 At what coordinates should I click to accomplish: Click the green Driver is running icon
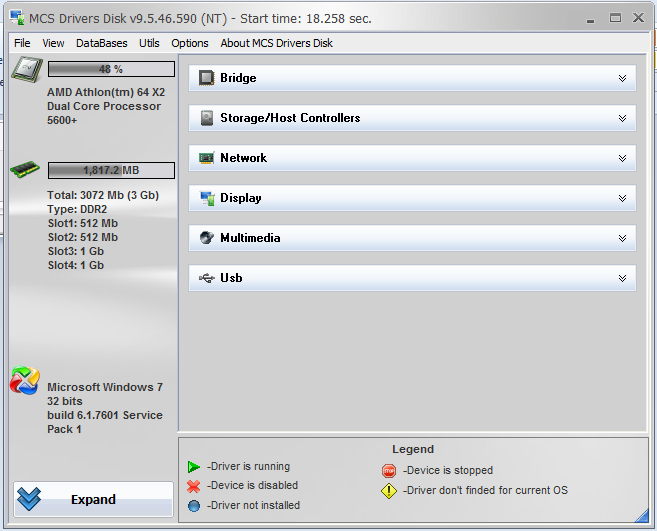point(194,466)
